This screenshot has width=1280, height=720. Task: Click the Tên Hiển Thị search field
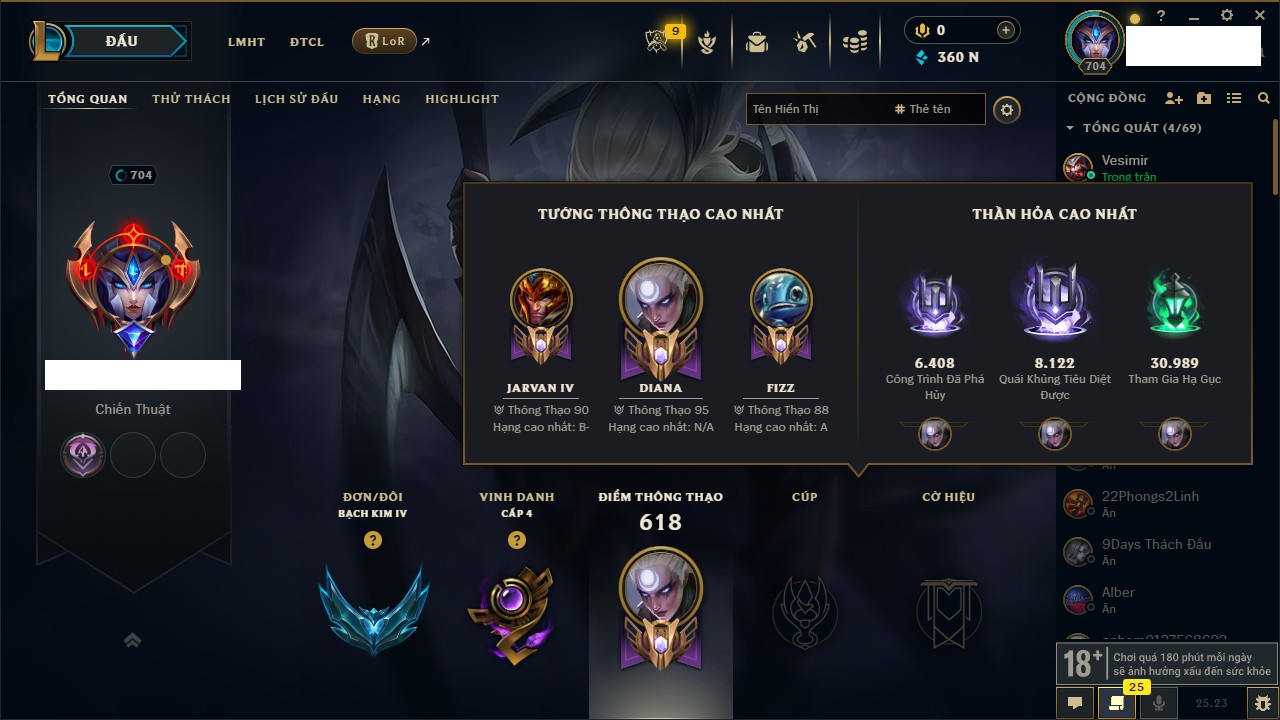tap(815, 109)
